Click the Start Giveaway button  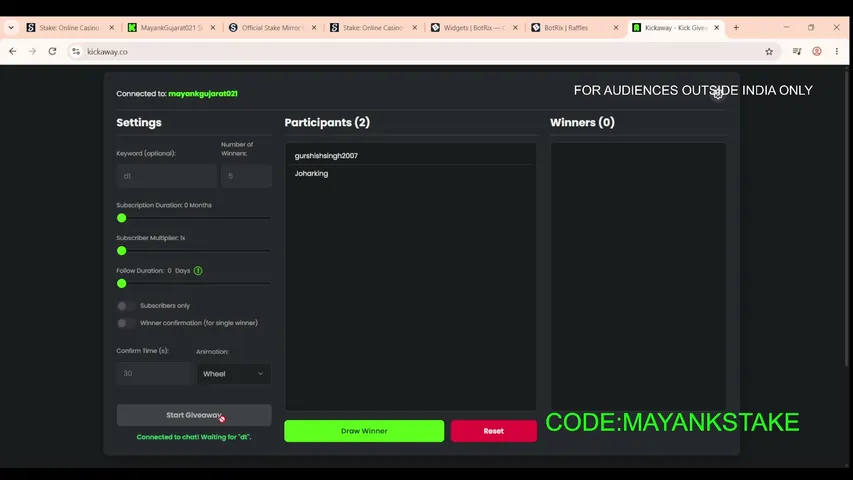194,415
